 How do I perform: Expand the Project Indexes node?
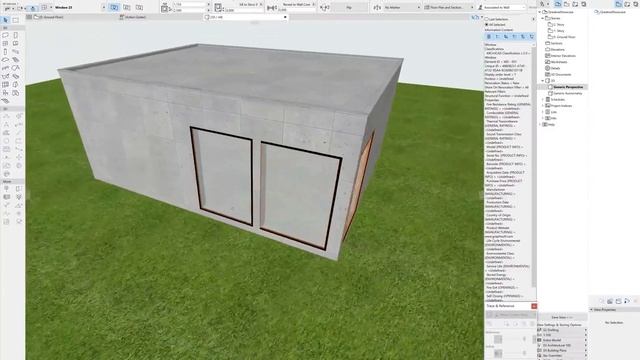pyautogui.click(x=543, y=106)
